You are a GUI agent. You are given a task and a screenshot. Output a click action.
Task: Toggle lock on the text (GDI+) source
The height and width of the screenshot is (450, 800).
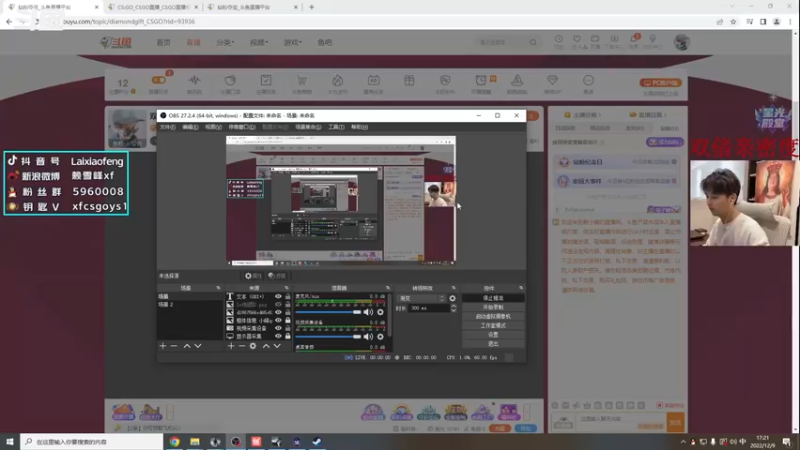288,296
